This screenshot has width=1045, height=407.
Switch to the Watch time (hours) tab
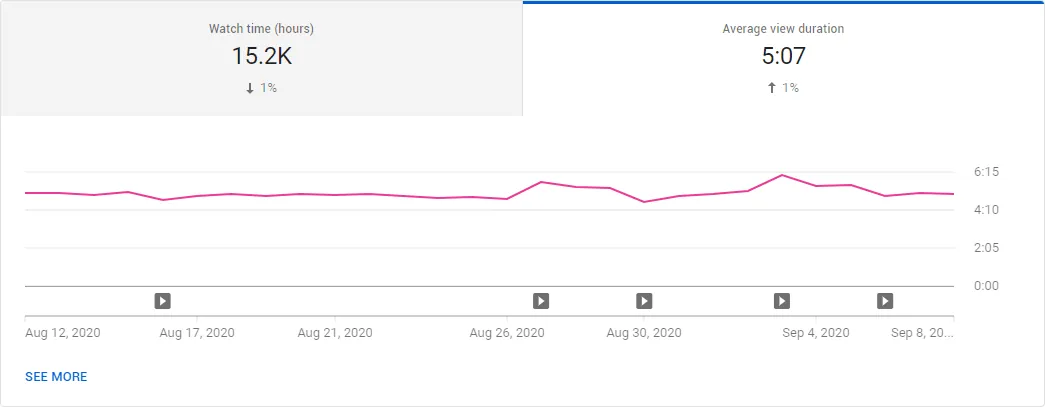click(261, 59)
